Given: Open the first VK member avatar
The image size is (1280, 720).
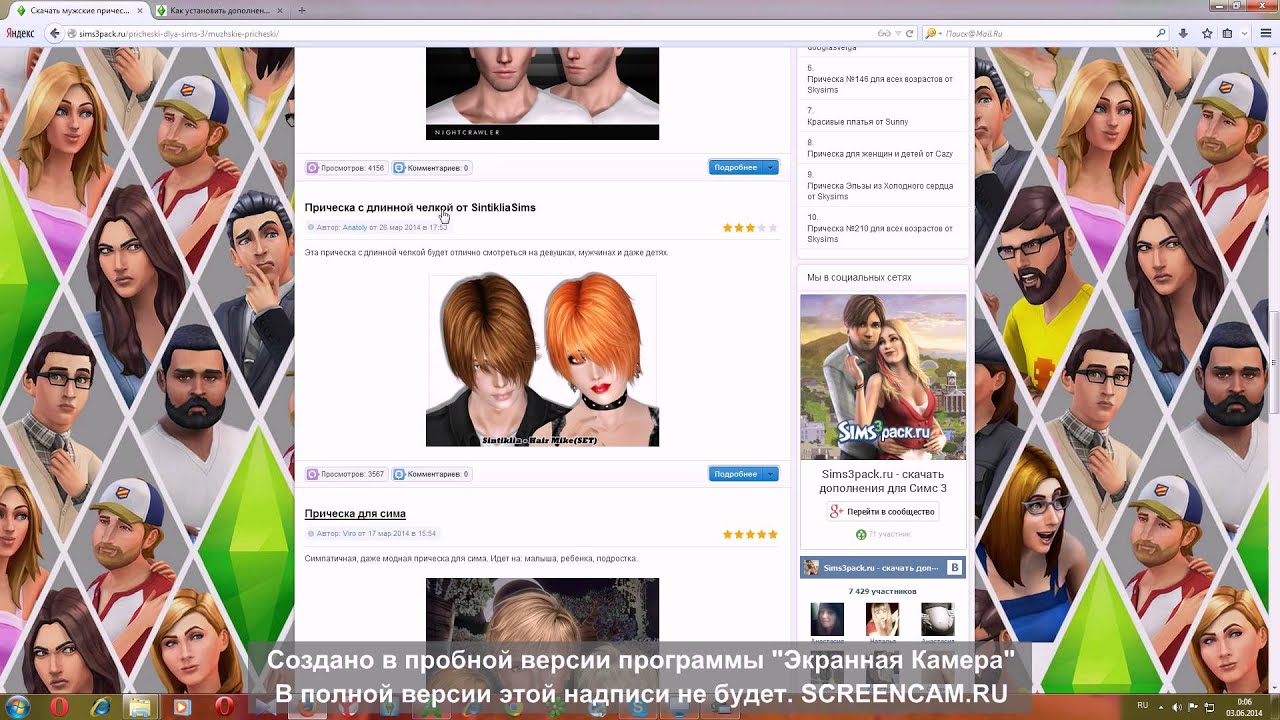Looking at the screenshot, I should pyautogui.click(x=827, y=619).
